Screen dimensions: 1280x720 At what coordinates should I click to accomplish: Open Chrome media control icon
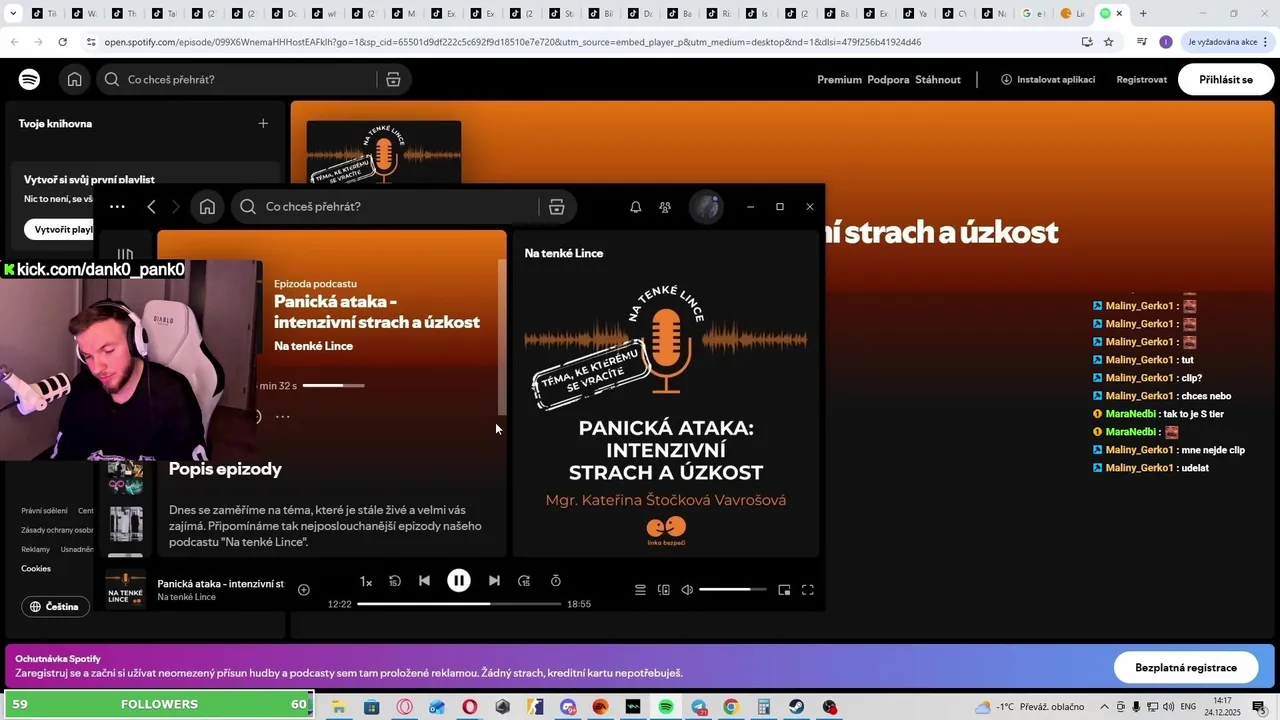[1142, 42]
